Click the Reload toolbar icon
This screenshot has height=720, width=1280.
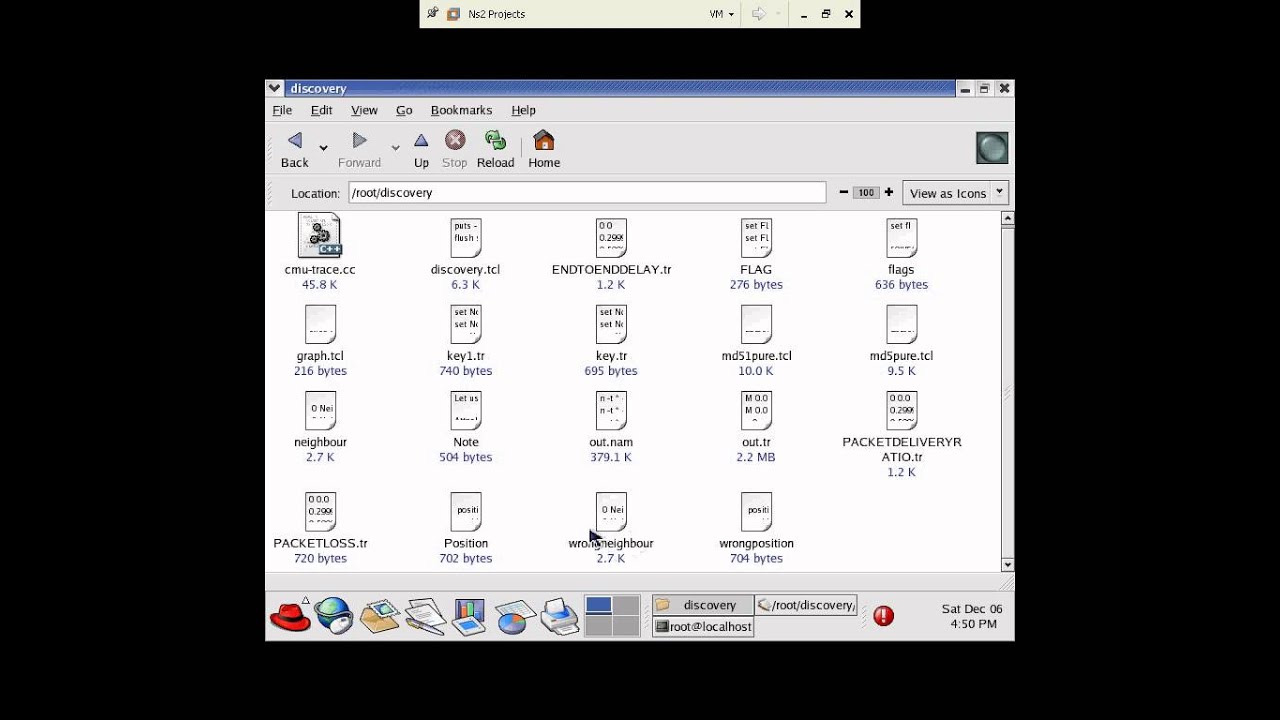(x=495, y=141)
